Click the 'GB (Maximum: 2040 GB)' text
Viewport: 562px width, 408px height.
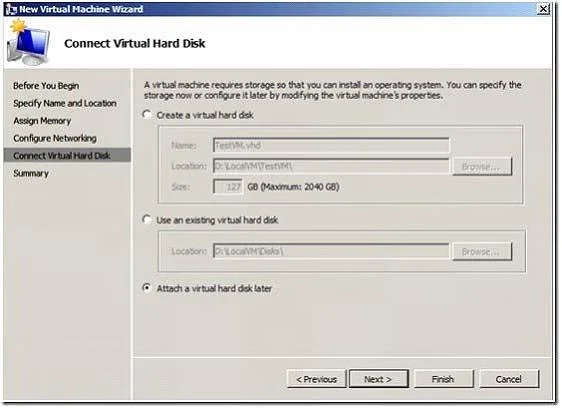click(x=293, y=187)
